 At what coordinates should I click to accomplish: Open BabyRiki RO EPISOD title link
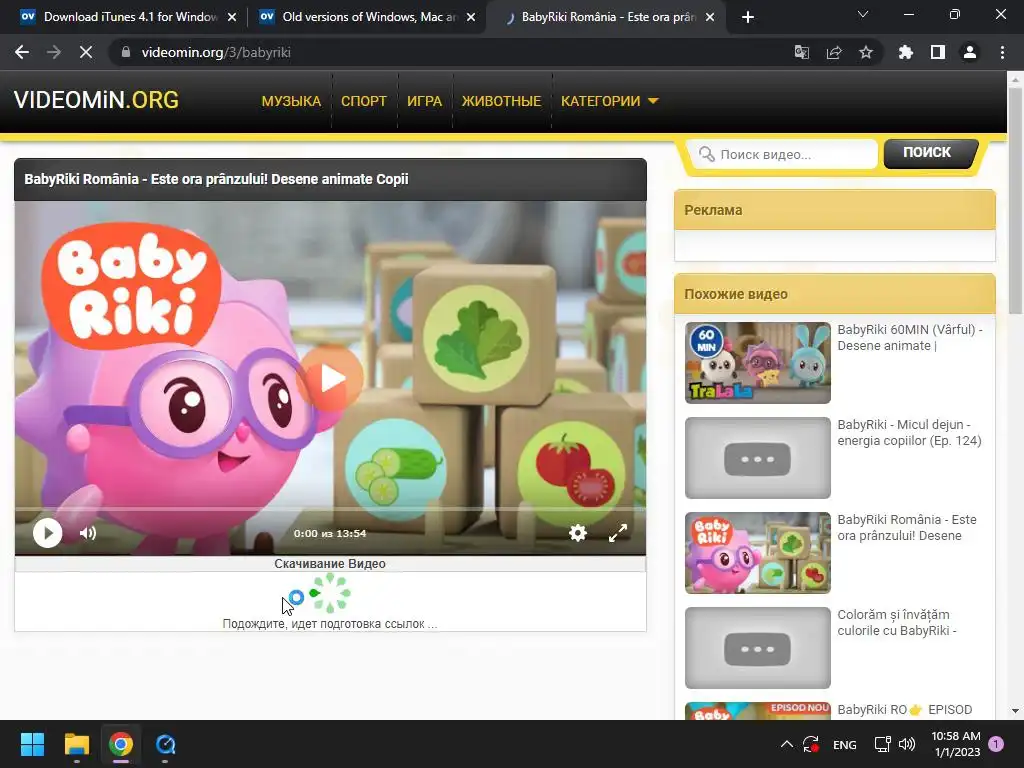pyautogui.click(x=904, y=709)
